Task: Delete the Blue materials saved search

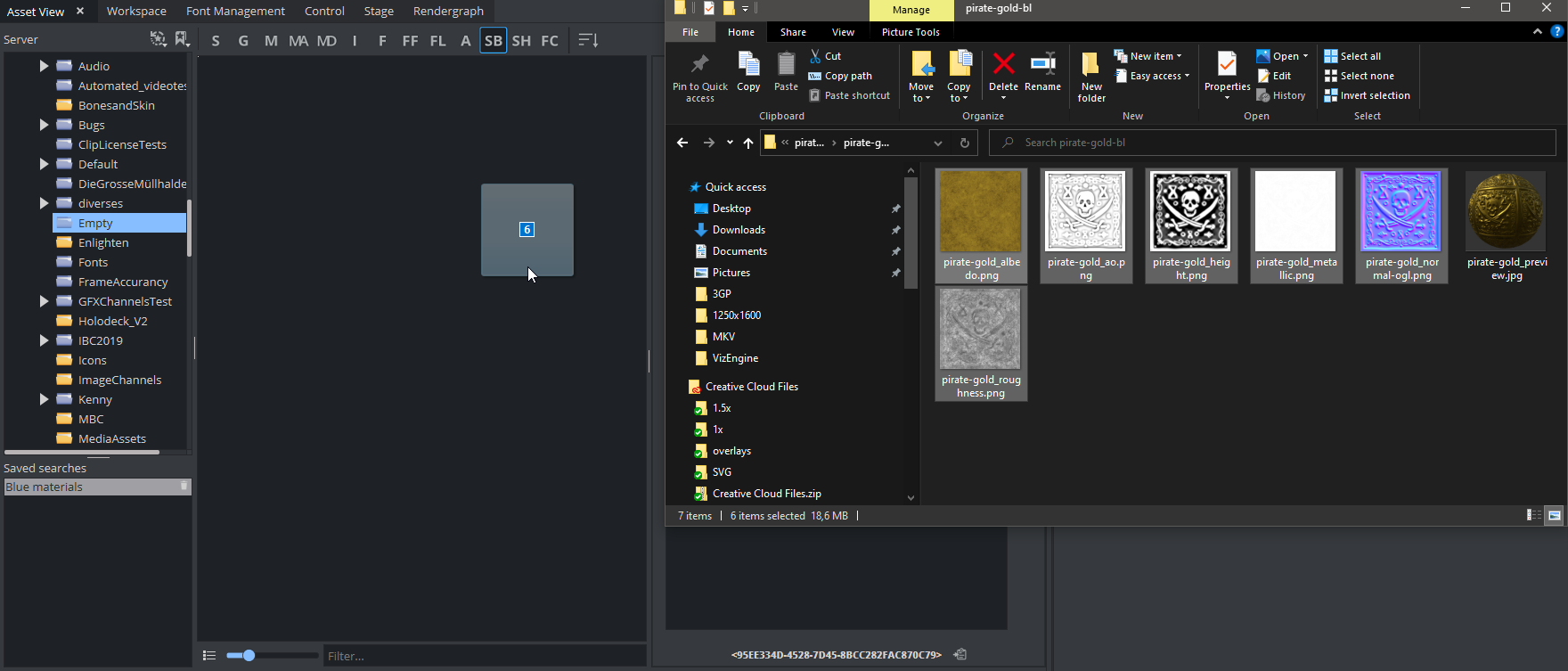Action: (x=184, y=487)
